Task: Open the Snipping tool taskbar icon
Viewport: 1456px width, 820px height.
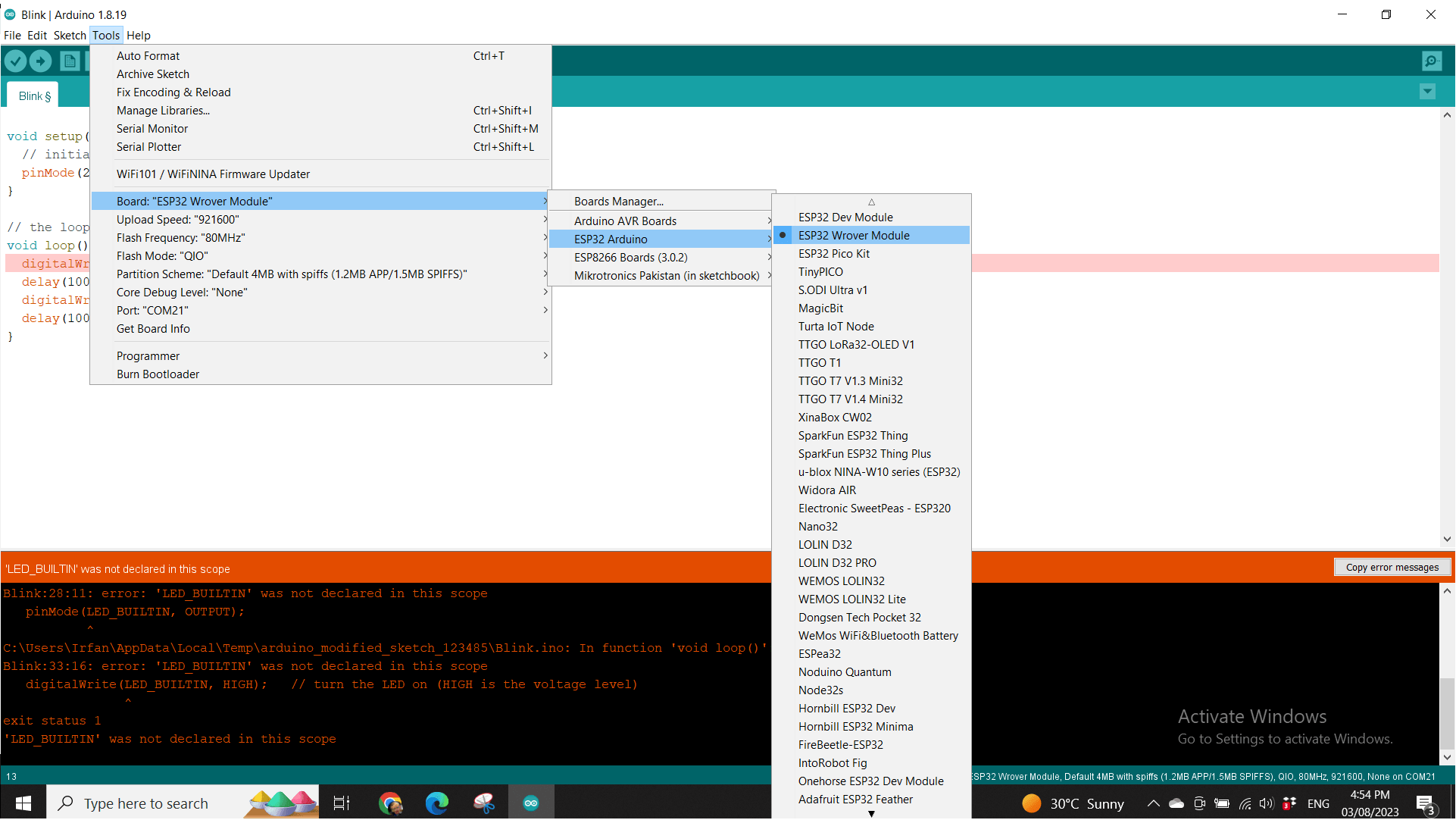Action: tap(484, 803)
